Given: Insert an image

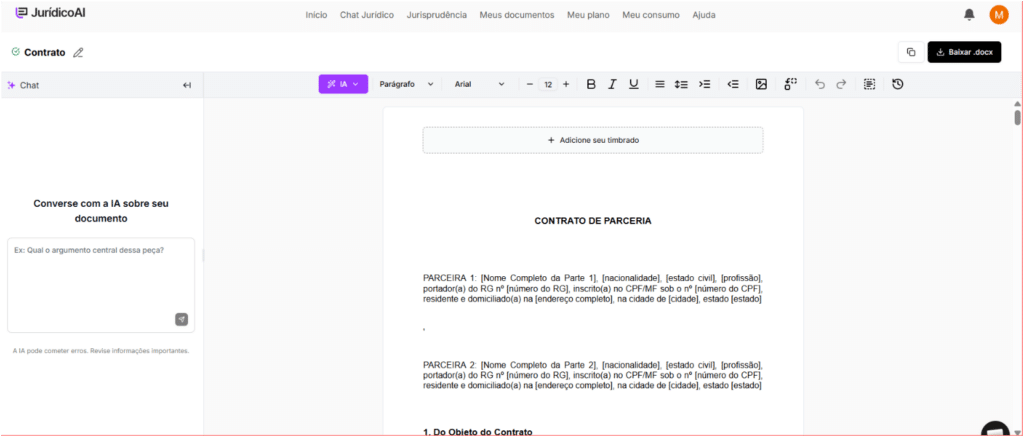Looking at the screenshot, I should [x=761, y=84].
